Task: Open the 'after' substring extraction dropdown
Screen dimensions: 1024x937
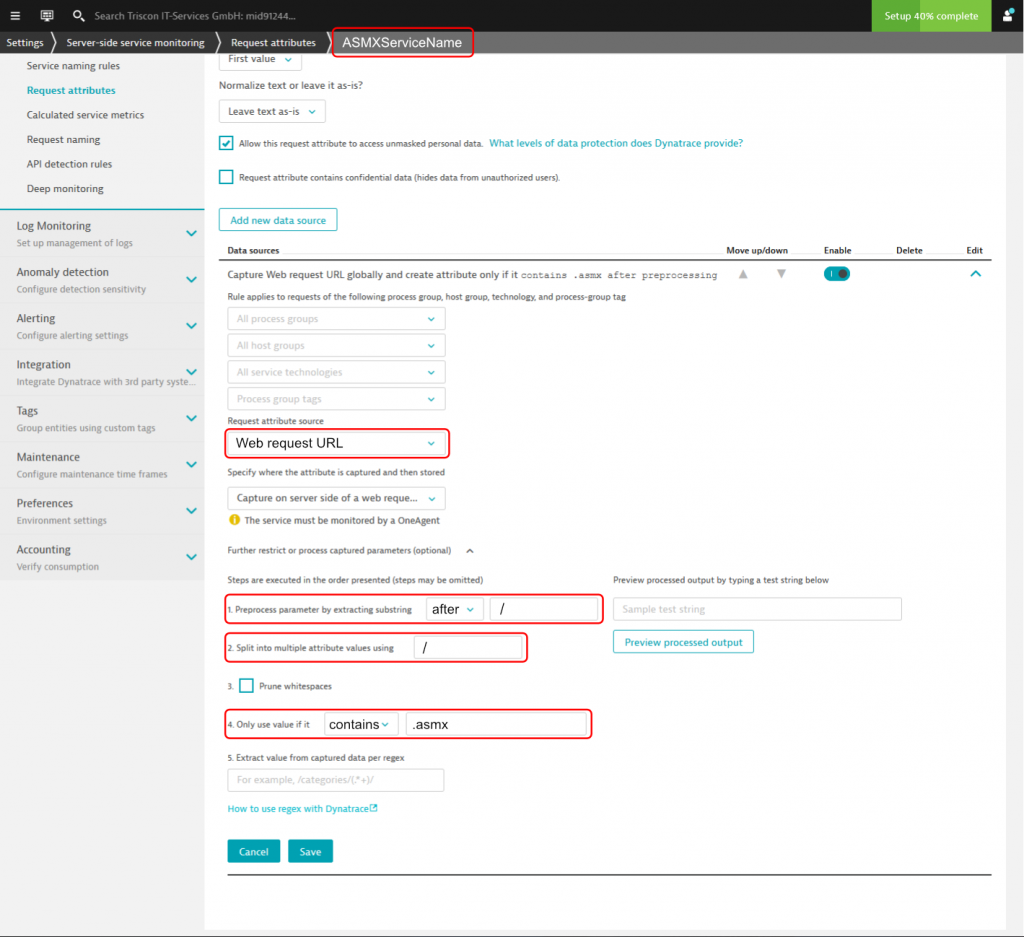Action: point(454,608)
